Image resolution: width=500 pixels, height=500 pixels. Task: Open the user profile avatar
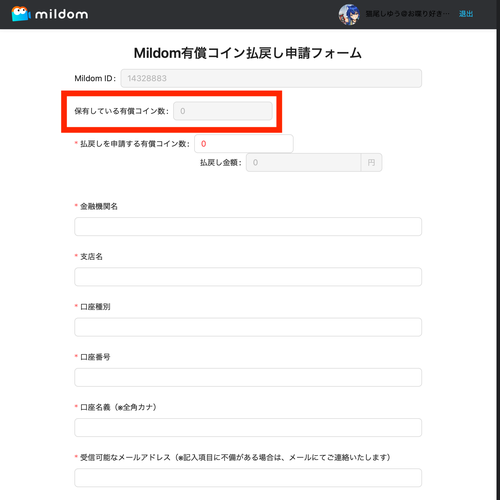(349, 14)
